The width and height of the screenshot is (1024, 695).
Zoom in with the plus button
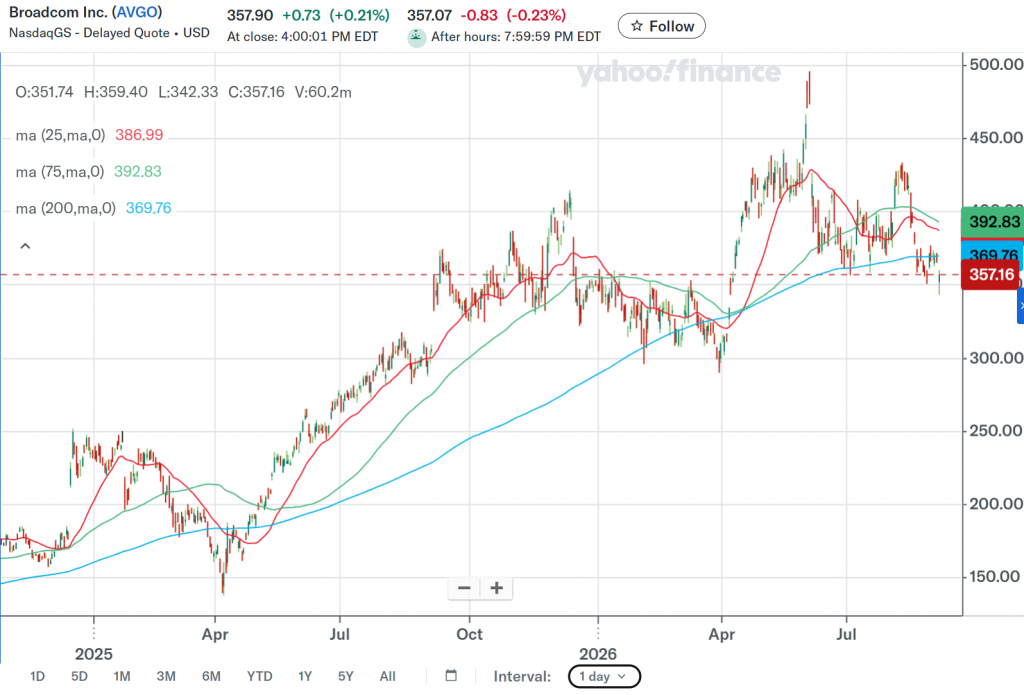pos(496,588)
